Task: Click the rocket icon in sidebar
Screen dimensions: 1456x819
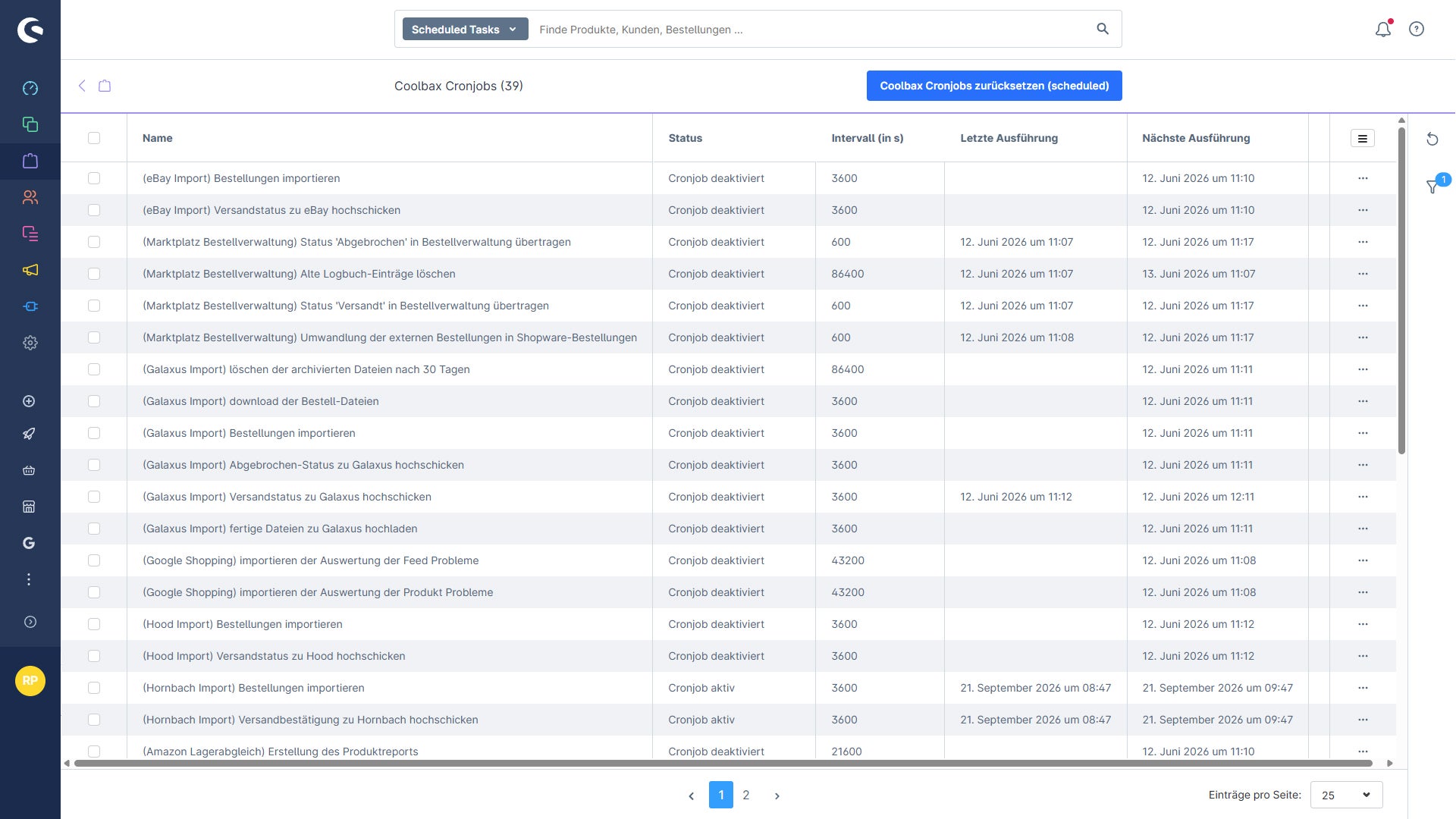Action: [x=29, y=434]
